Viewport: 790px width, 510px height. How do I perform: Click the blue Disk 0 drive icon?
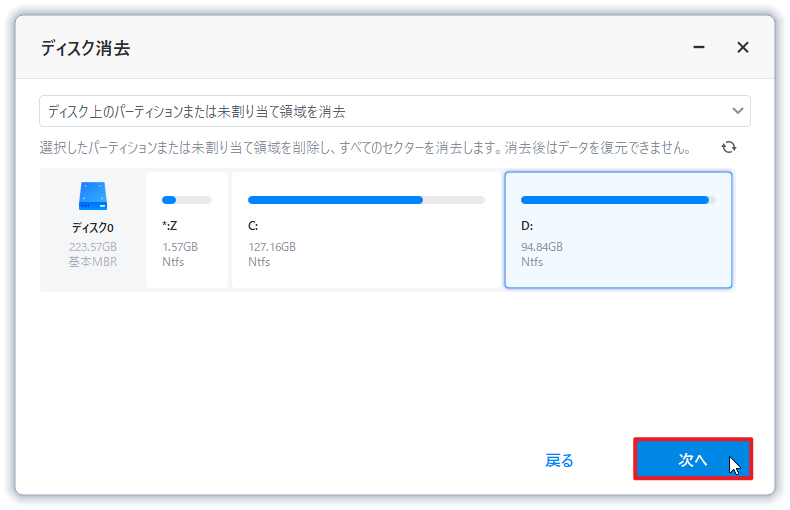92,195
